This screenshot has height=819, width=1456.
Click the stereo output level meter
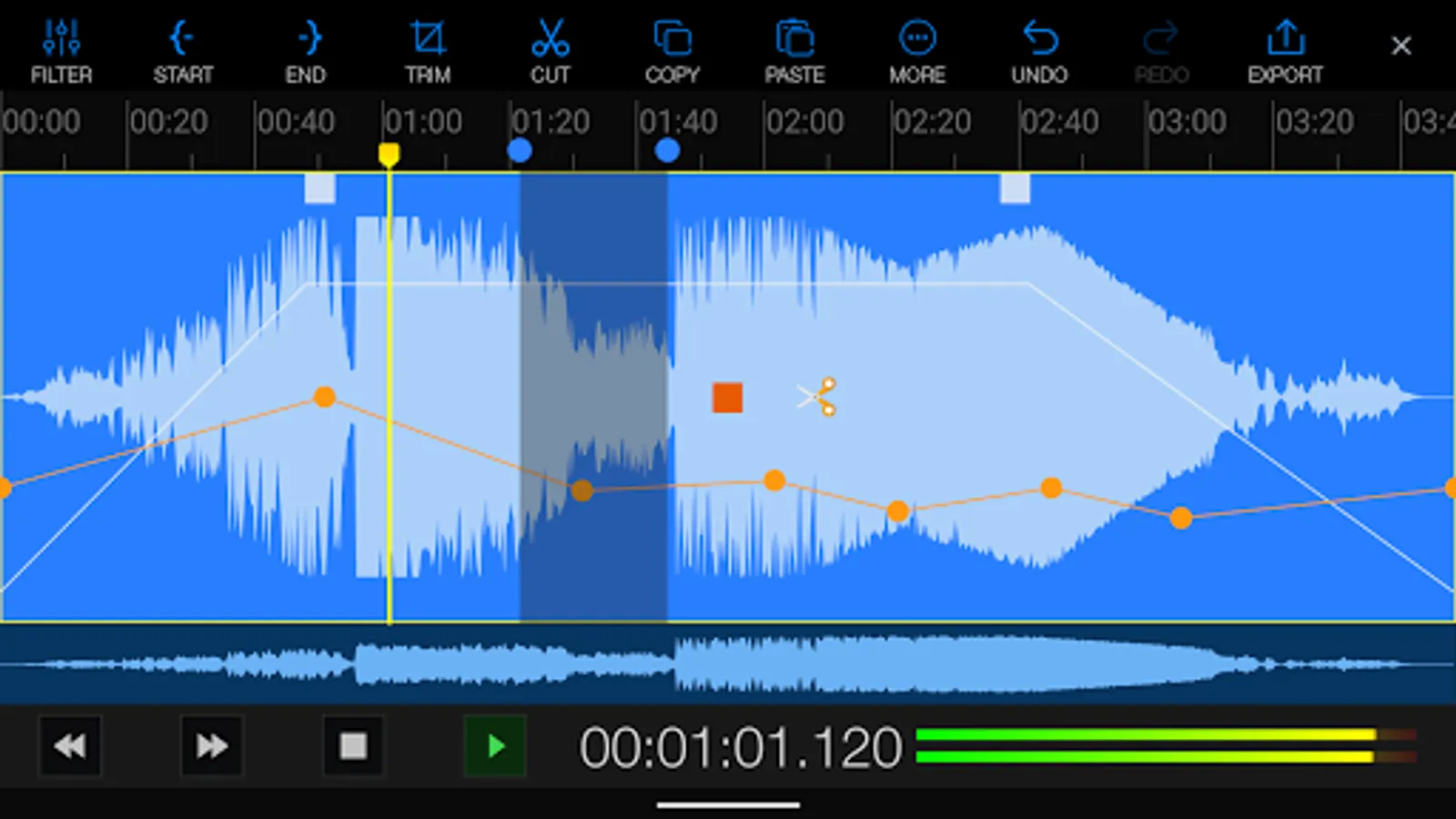pyautogui.click(x=1167, y=745)
